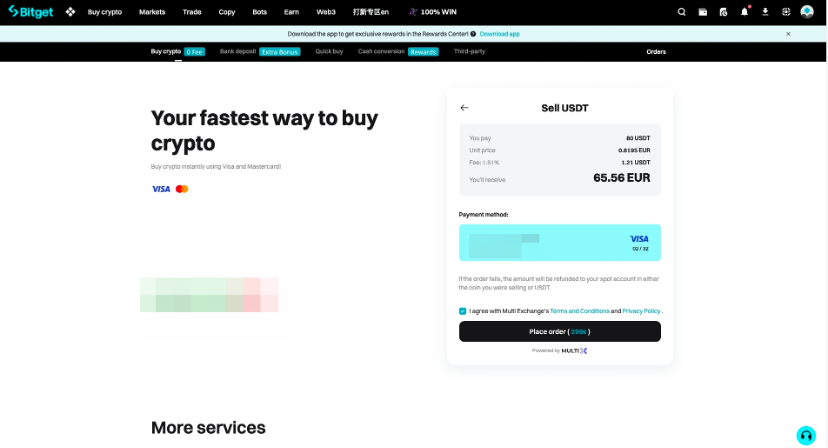Open the Buy crypto menu in the top nav
The image size is (828, 448).
pos(105,12)
